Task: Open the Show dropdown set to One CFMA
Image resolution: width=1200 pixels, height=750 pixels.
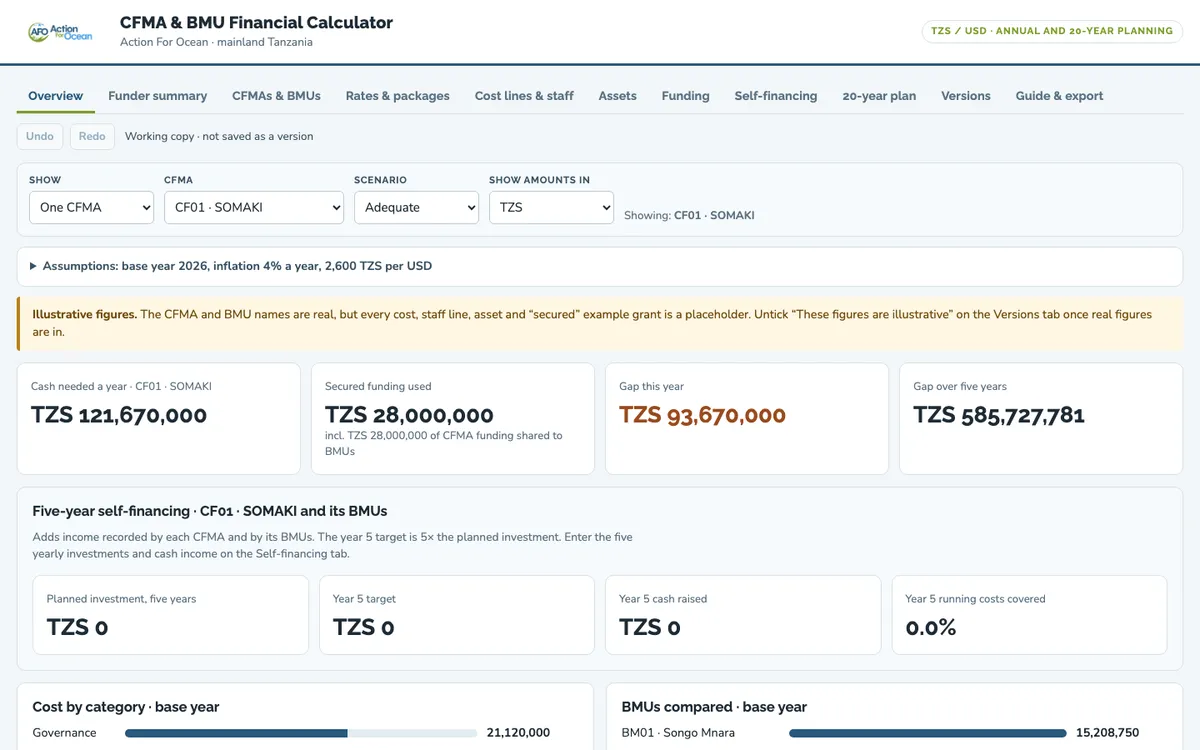Action: click(x=91, y=207)
